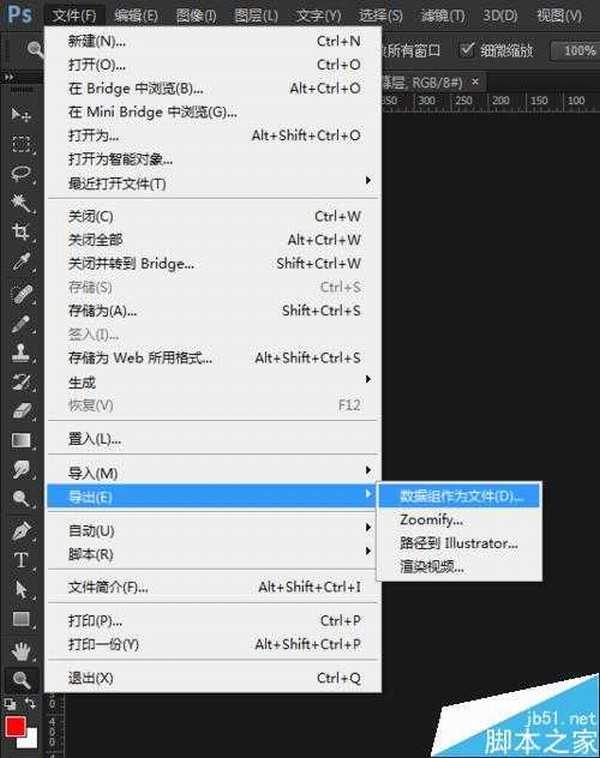The height and width of the screenshot is (758, 600).
Task: Choose 关闭全部 menu item
Action: coord(212,240)
